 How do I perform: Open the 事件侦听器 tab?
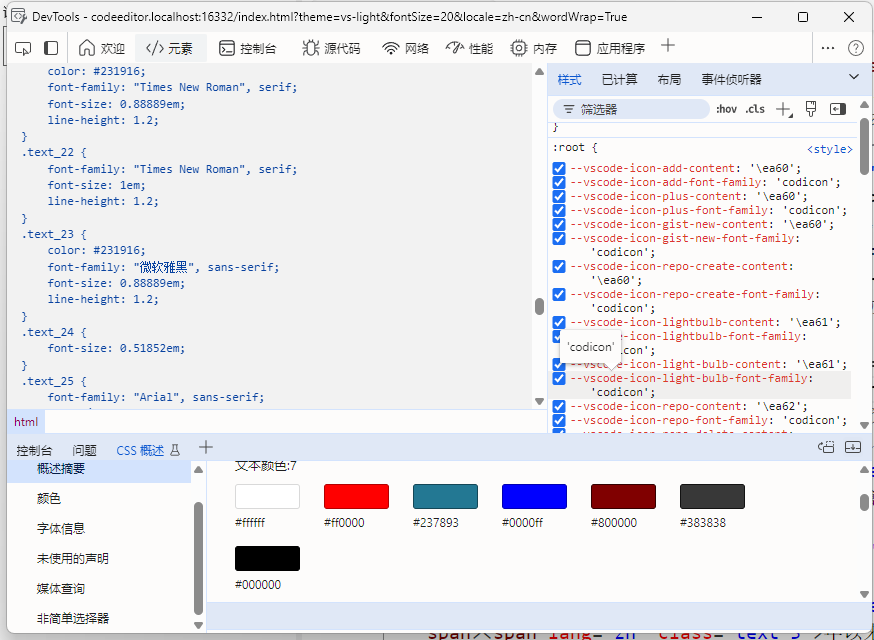(x=731, y=80)
